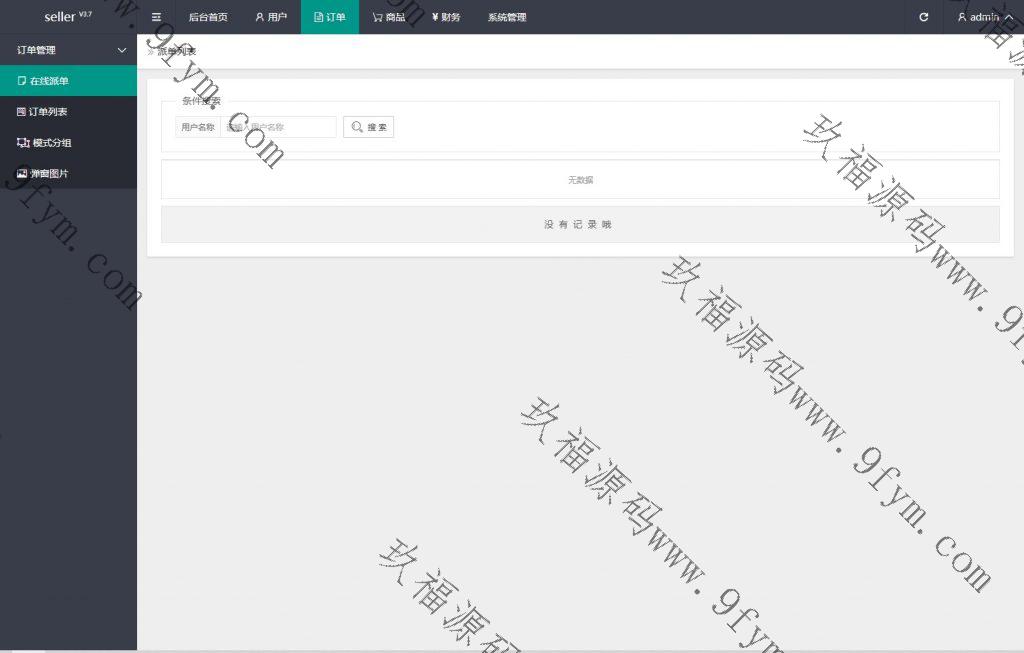Screen dimensions: 1024x653
Task: Expand the admin account dropdown
Action: click(984, 17)
